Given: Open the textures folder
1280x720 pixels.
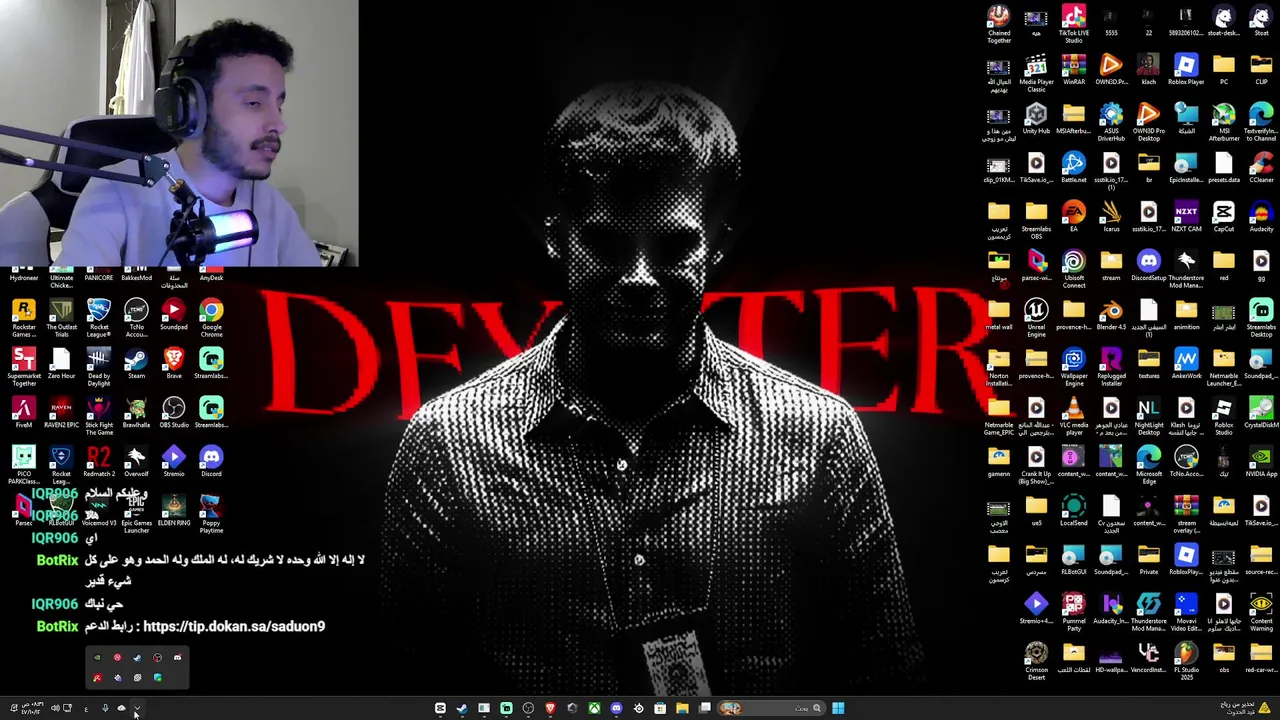Looking at the screenshot, I should (x=1149, y=365).
